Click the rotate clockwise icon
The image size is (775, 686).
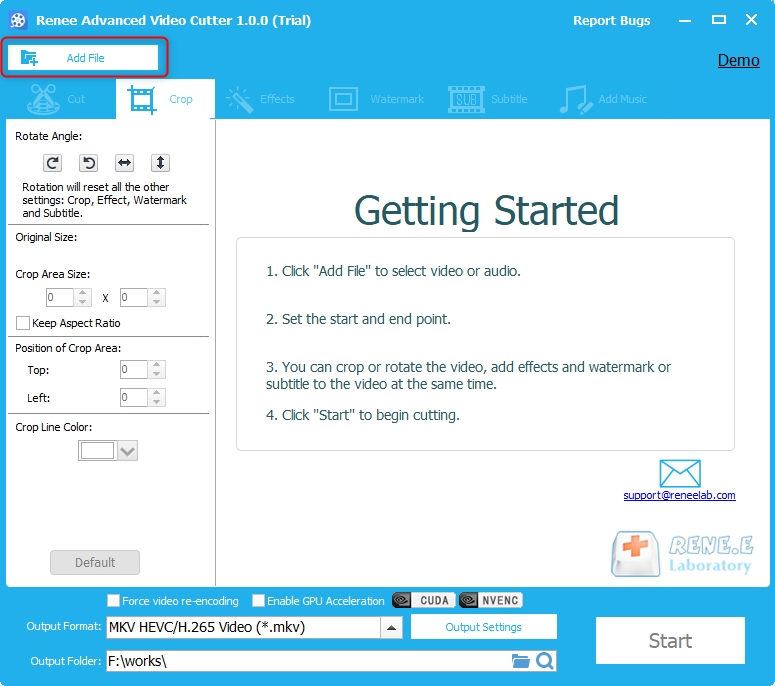pyautogui.click(x=53, y=163)
